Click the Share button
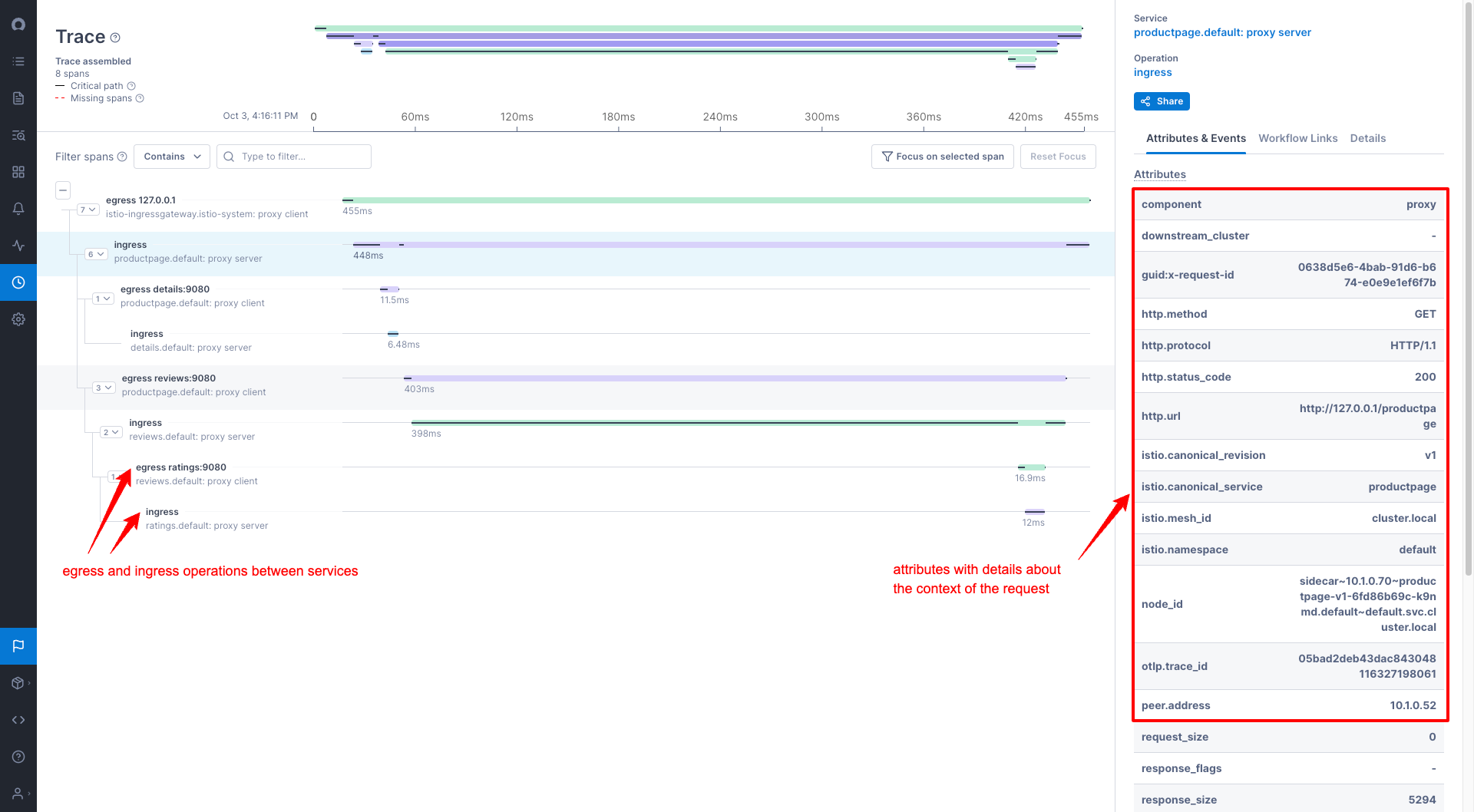The image size is (1474, 812). [x=1161, y=101]
